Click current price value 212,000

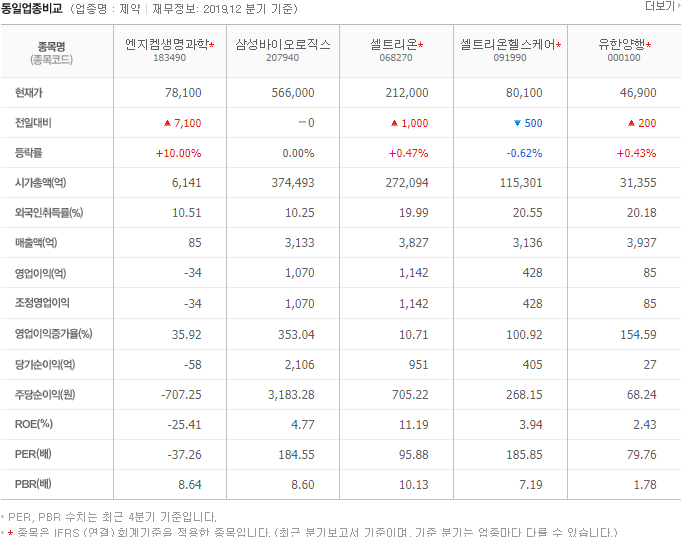pos(407,93)
